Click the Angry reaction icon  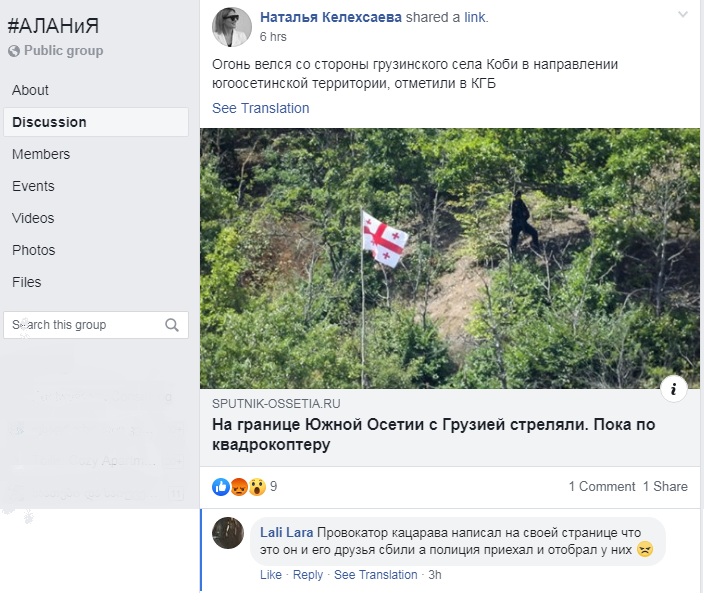click(x=239, y=487)
